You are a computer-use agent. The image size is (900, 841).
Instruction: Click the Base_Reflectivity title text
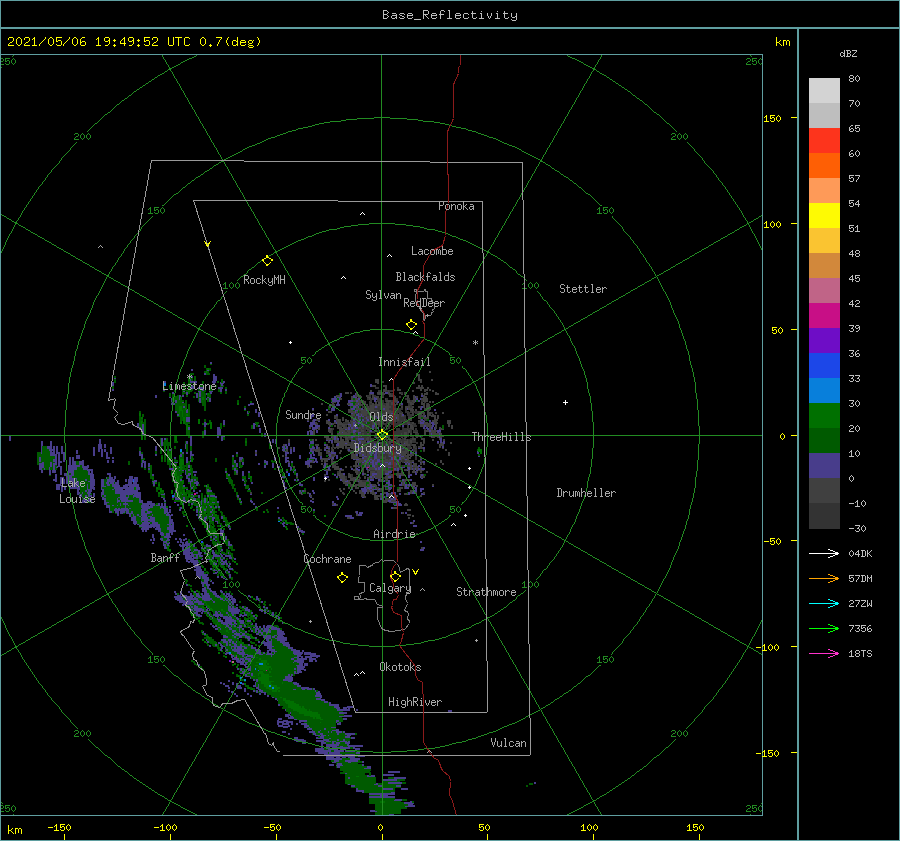(450, 15)
